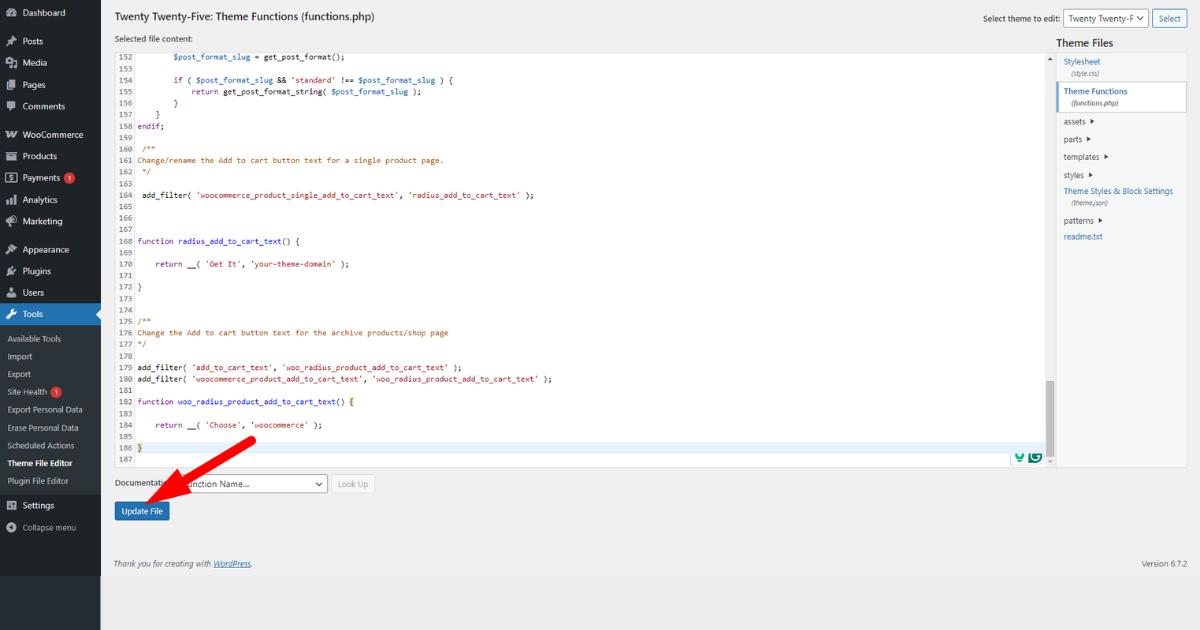Click the Dashboard gauge icon in sidebar

[x=11, y=13]
